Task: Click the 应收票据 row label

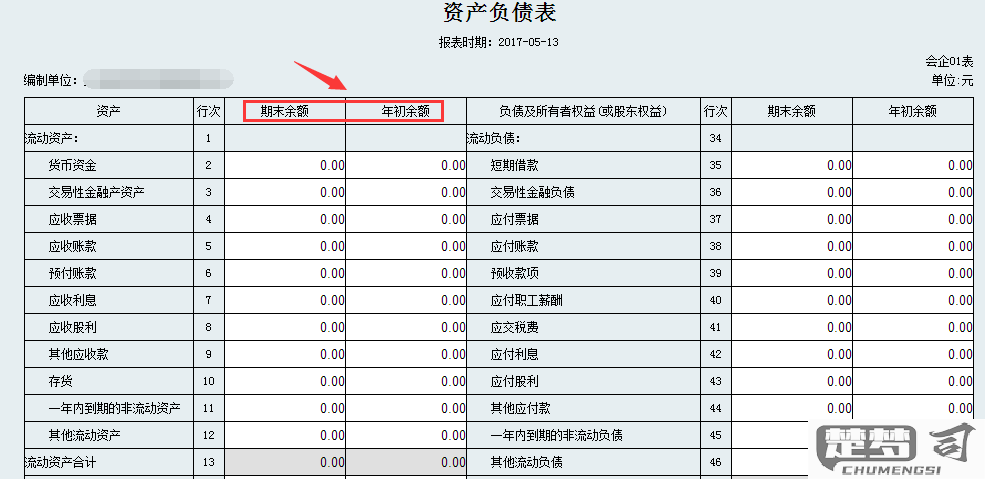Action: pos(73,219)
